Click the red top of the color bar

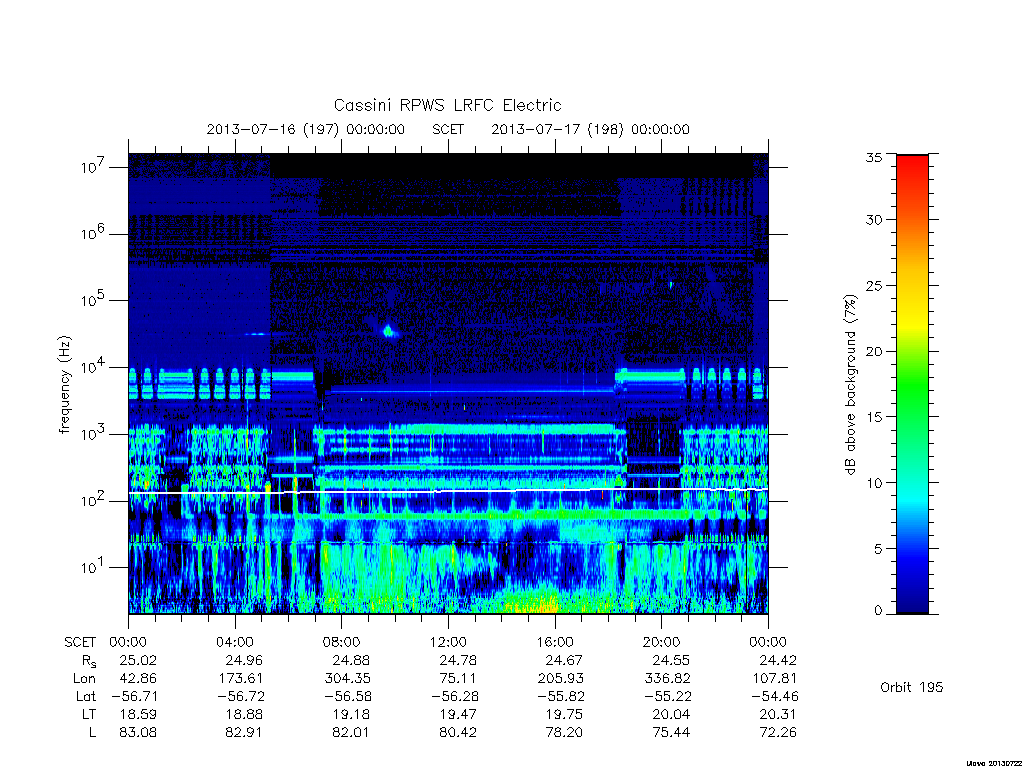[x=912, y=165]
